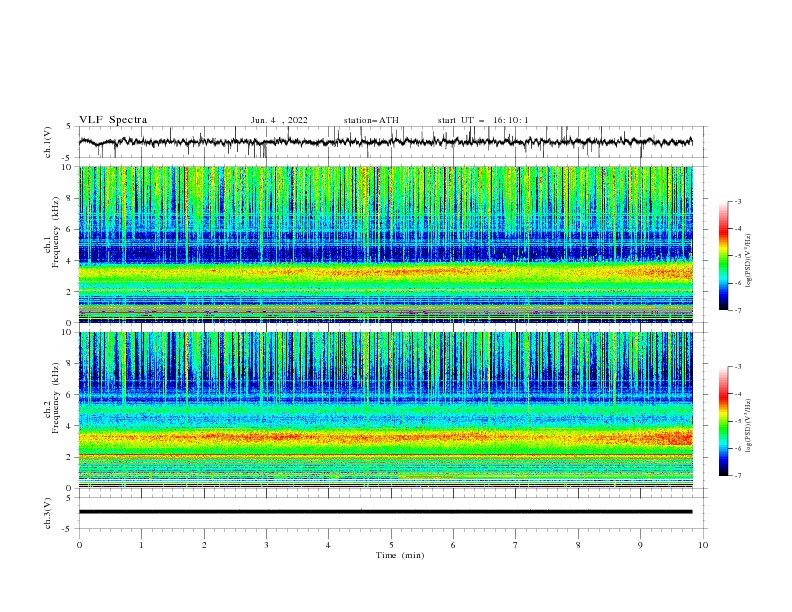This screenshot has height=612, width=792.
Task: Click time axis tick label "7"
Action: (x=516, y=545)
